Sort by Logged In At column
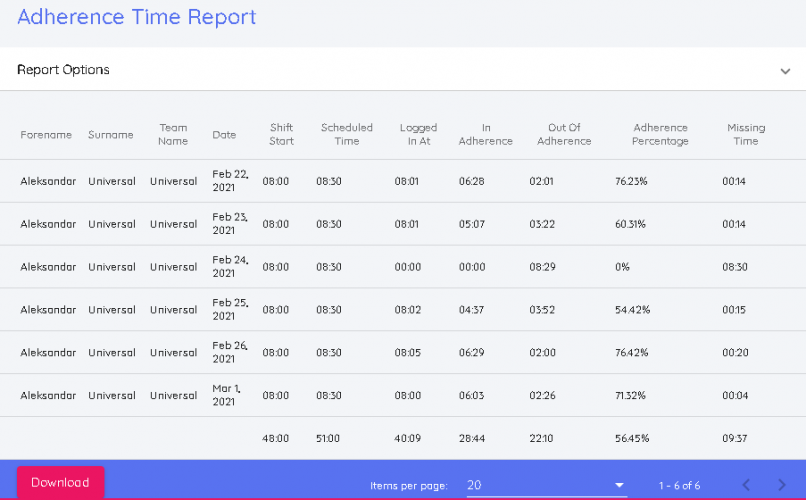 pos(418,135)
